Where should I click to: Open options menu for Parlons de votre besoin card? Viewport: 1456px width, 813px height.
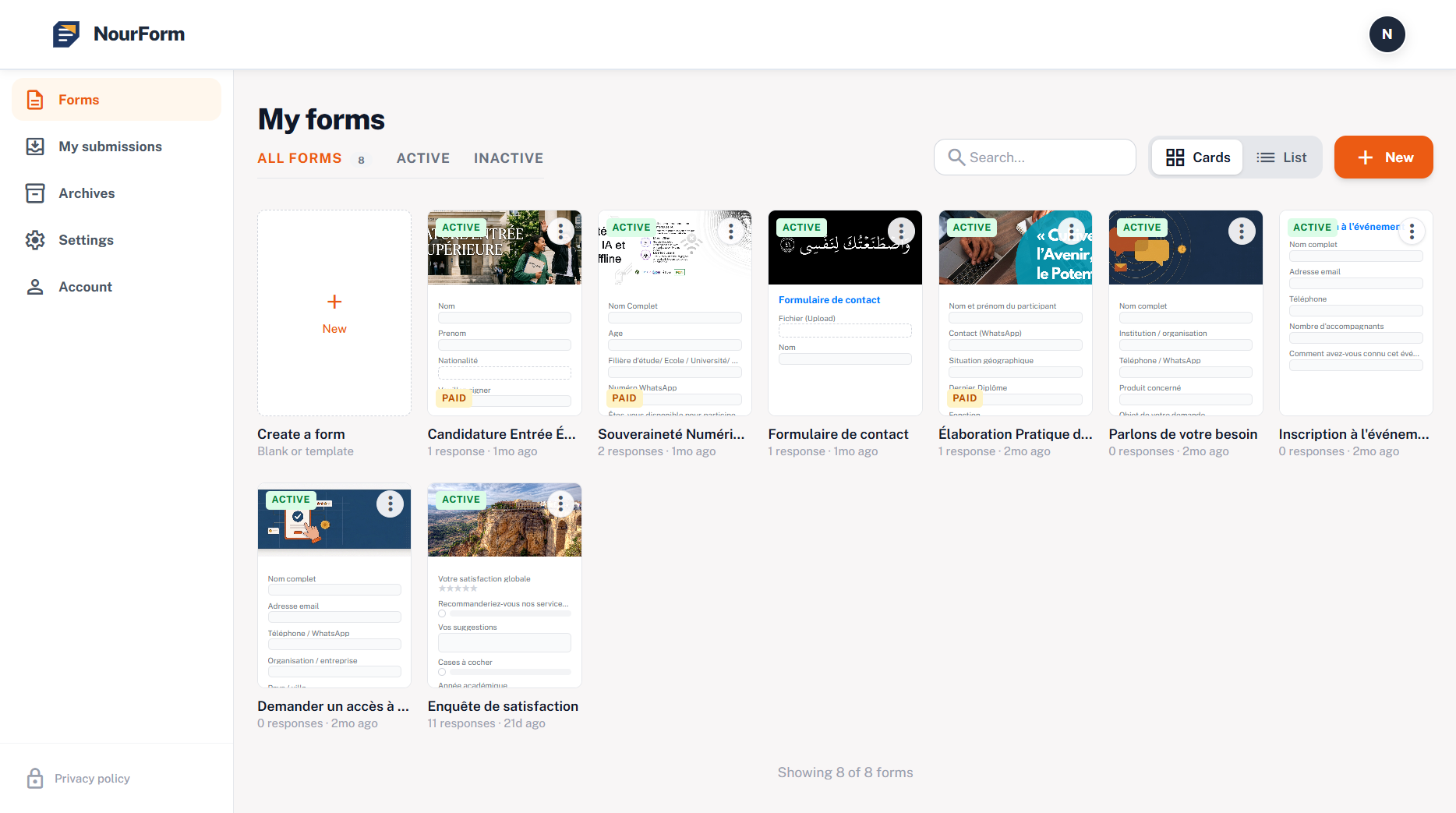[x=1242, y=231]
